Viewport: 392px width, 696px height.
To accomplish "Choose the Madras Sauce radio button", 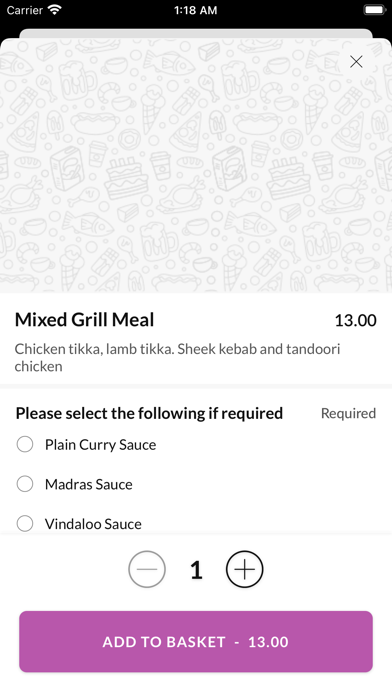I will 25,484.
